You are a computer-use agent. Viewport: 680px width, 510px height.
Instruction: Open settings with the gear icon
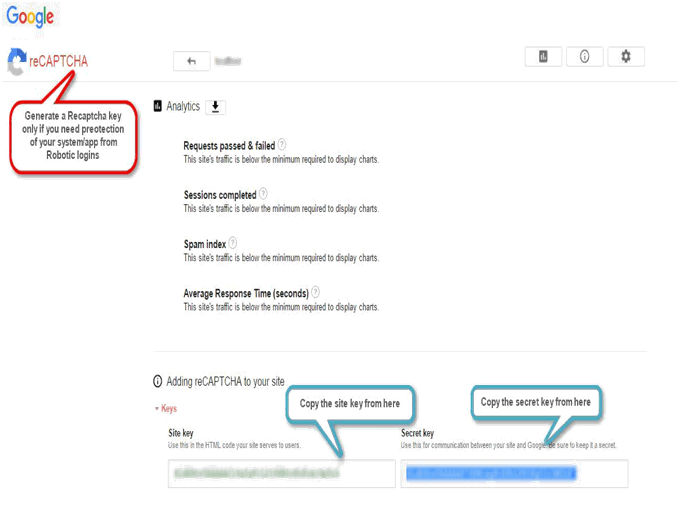(x=626, y=56)
